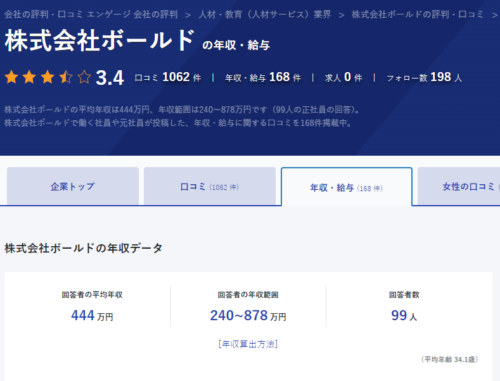Image resolution: width=500 pixels, height=381 pixels.
Task: Open the 女性の口コミ tab
Action: [x=459, y=186]
